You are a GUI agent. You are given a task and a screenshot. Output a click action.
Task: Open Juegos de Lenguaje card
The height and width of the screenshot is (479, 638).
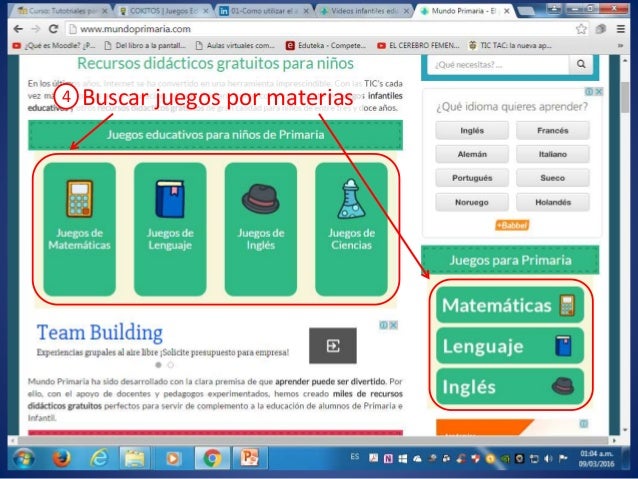170,229
